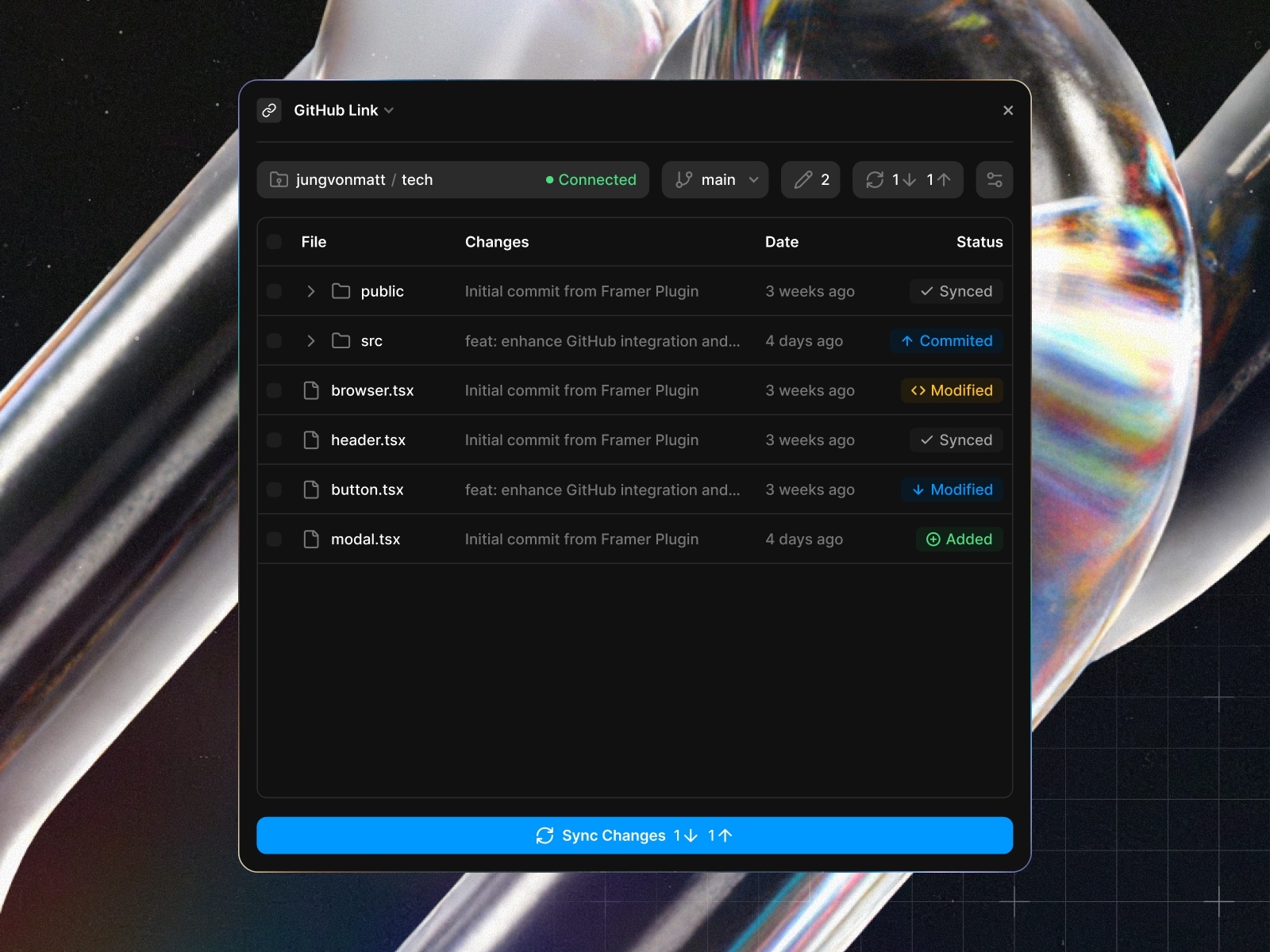
Task: Click the Added status badge for modal.tsx
Action: [960, 539]
